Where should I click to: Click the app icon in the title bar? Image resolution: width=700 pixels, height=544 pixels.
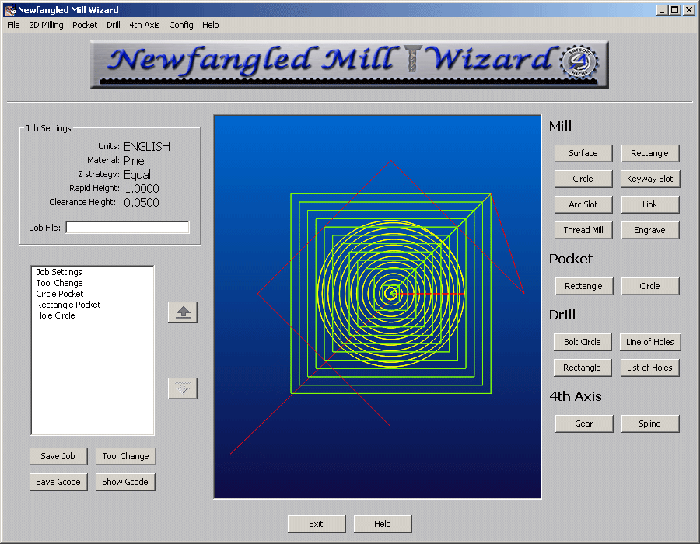click(10, 9)
